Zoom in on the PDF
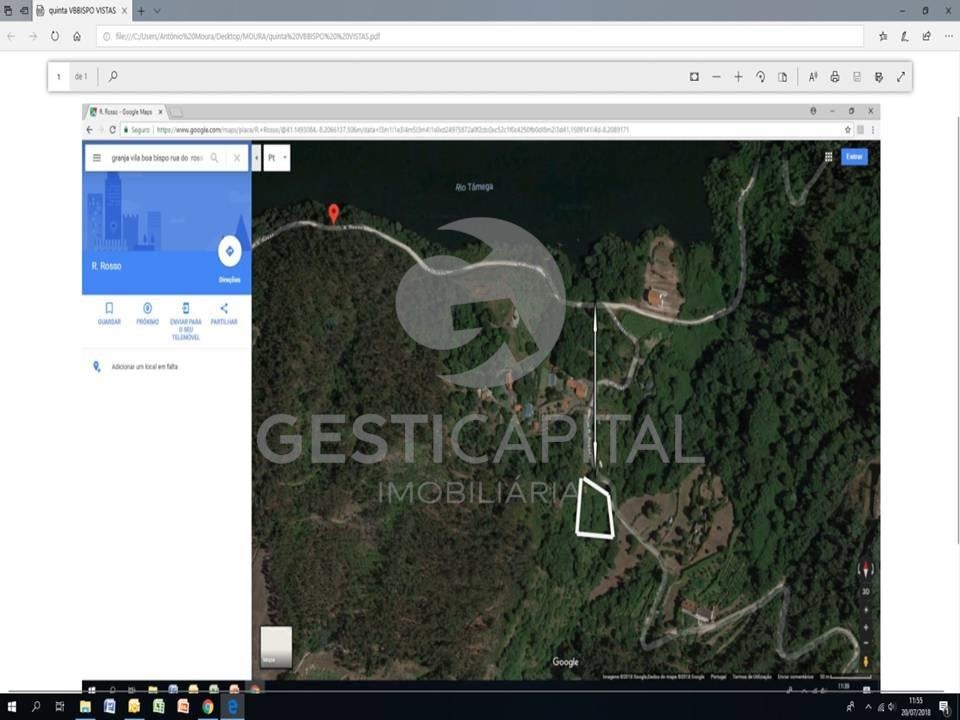Screen dimensions: 960x720 [x=738, y=77]
